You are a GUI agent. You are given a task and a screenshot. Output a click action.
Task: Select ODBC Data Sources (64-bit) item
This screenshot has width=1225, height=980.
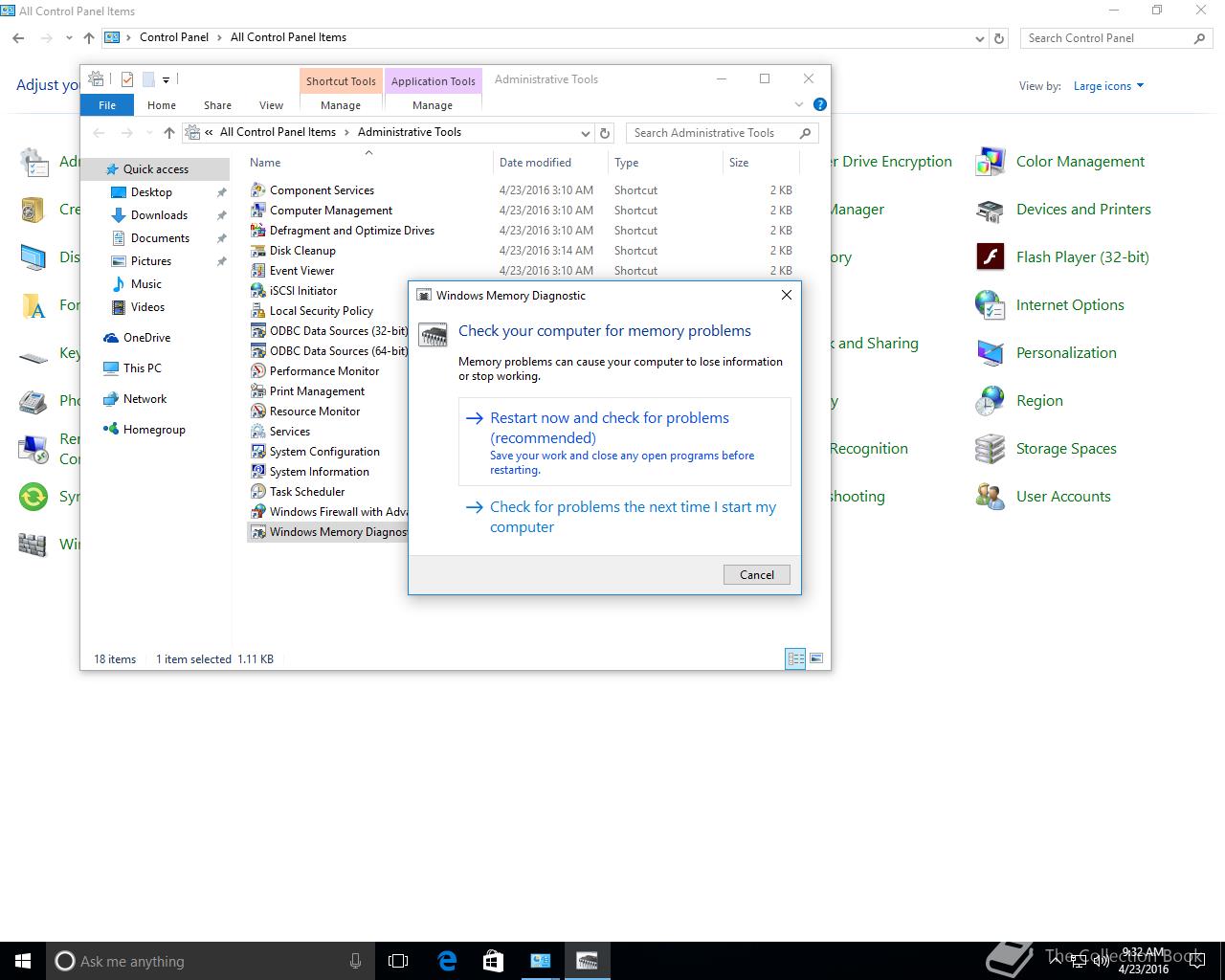coord(328,350)
